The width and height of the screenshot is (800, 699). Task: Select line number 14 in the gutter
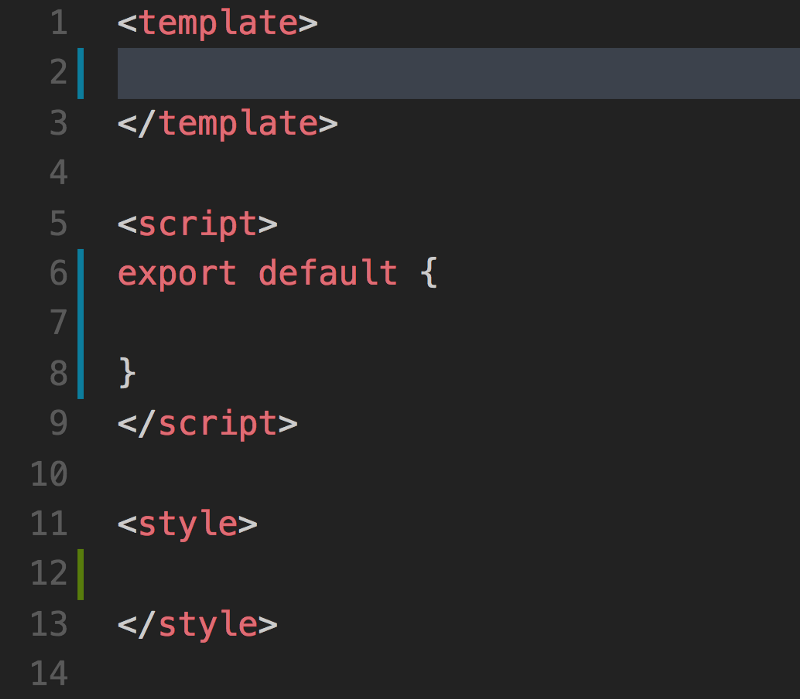tap(48, 673)
